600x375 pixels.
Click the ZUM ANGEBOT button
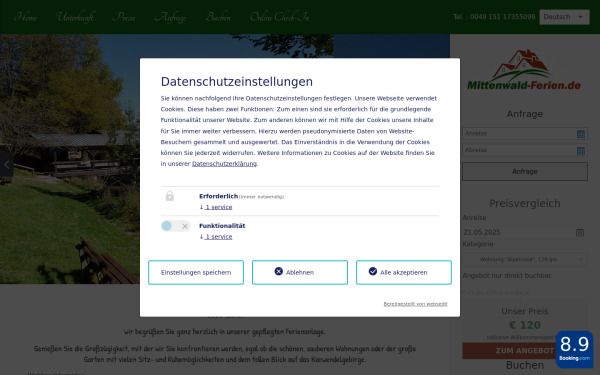click(x=525, y=351)
